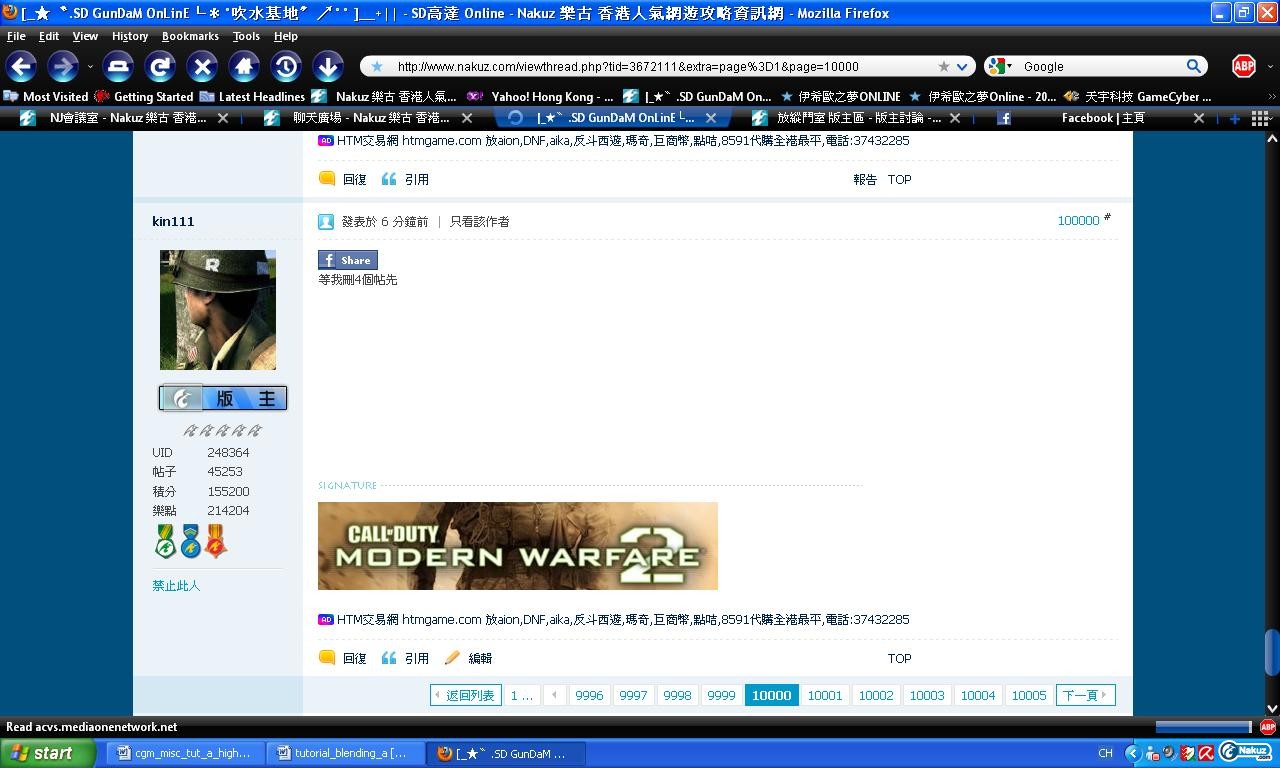Viewport: 1280px width, 768px height.
Task: Click the 報告 link
Action: pyautogui.click(x=865, y=180)
